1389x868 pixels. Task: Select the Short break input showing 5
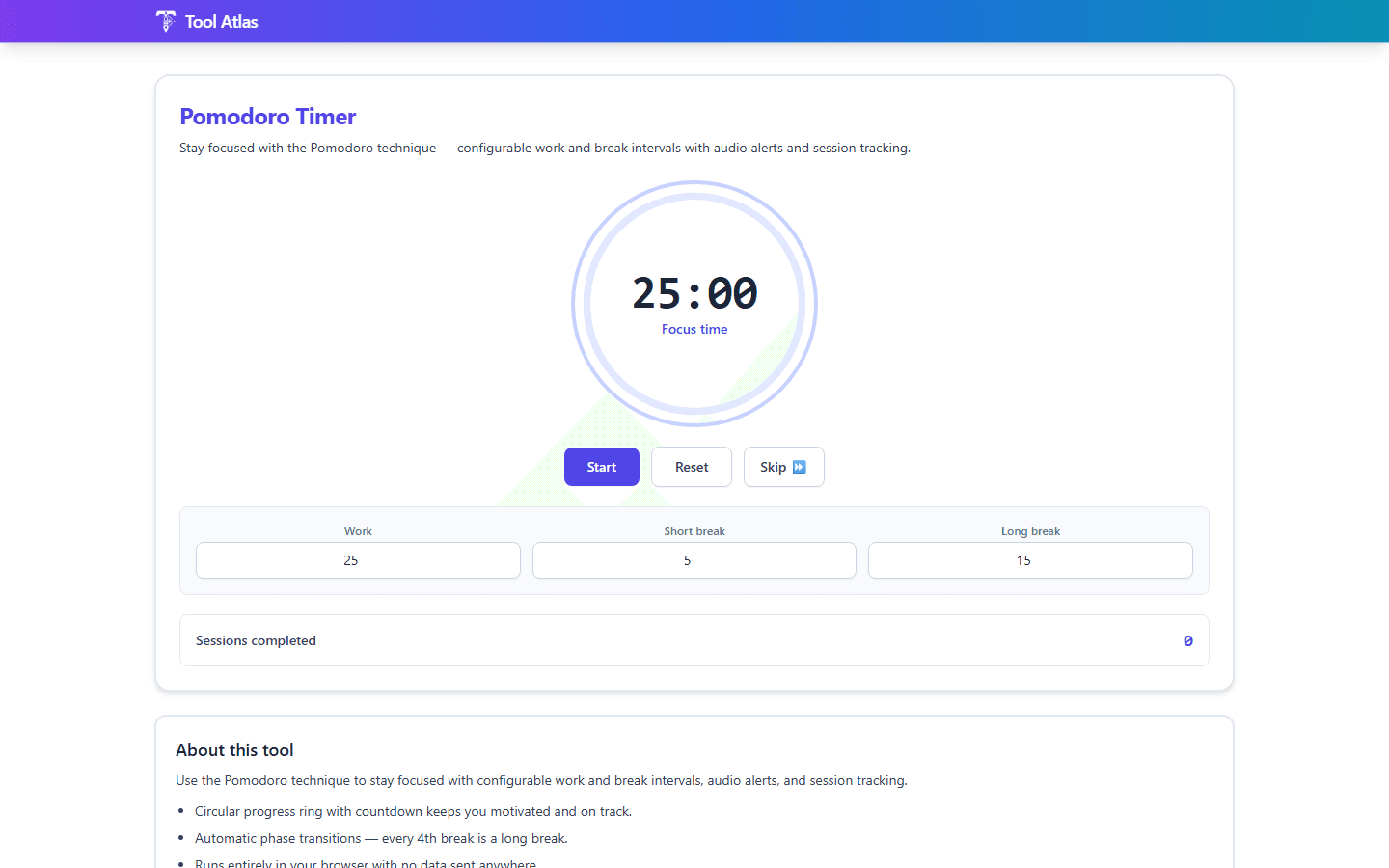694,560
